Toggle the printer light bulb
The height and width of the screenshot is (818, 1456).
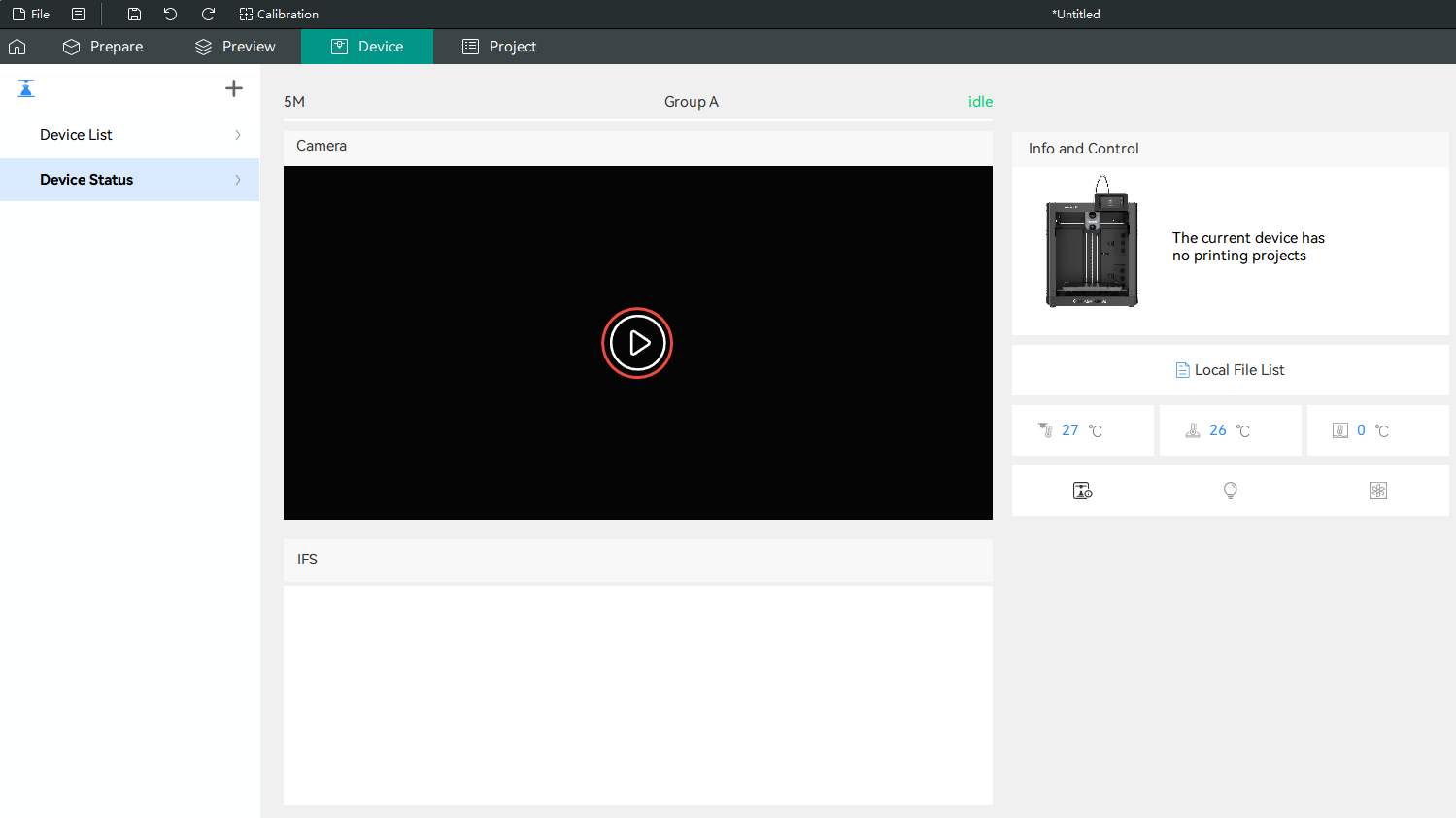pyautogui.click(x=1230, y=491)
